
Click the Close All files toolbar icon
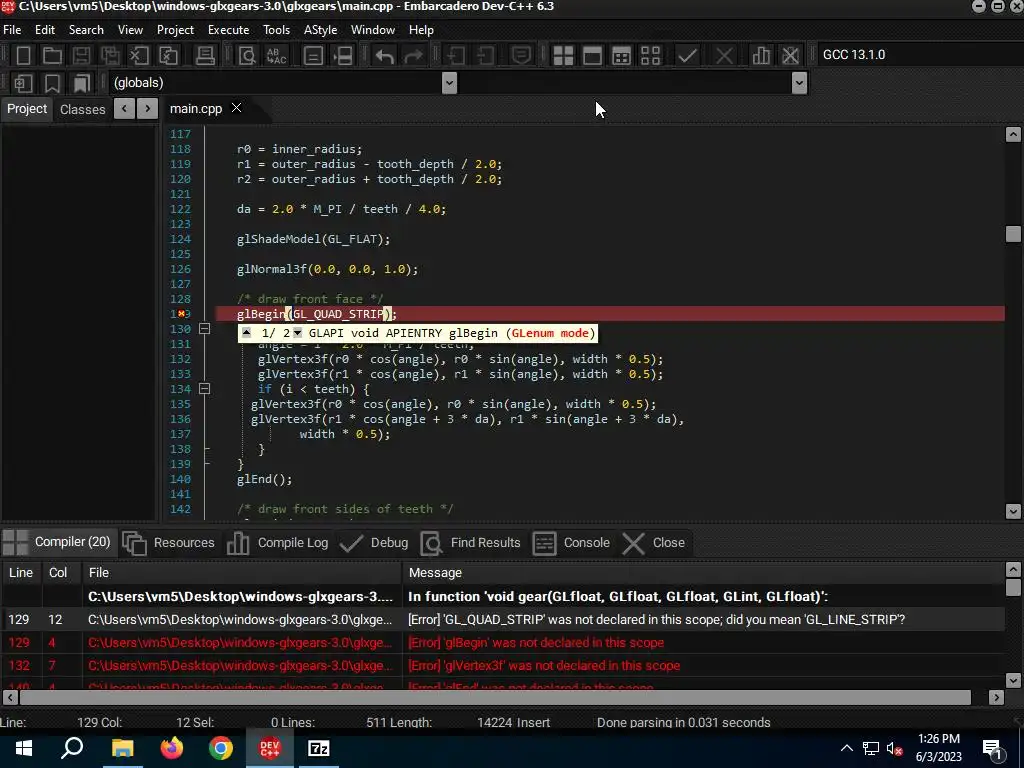pyautogui.click(x=168, y=56)
